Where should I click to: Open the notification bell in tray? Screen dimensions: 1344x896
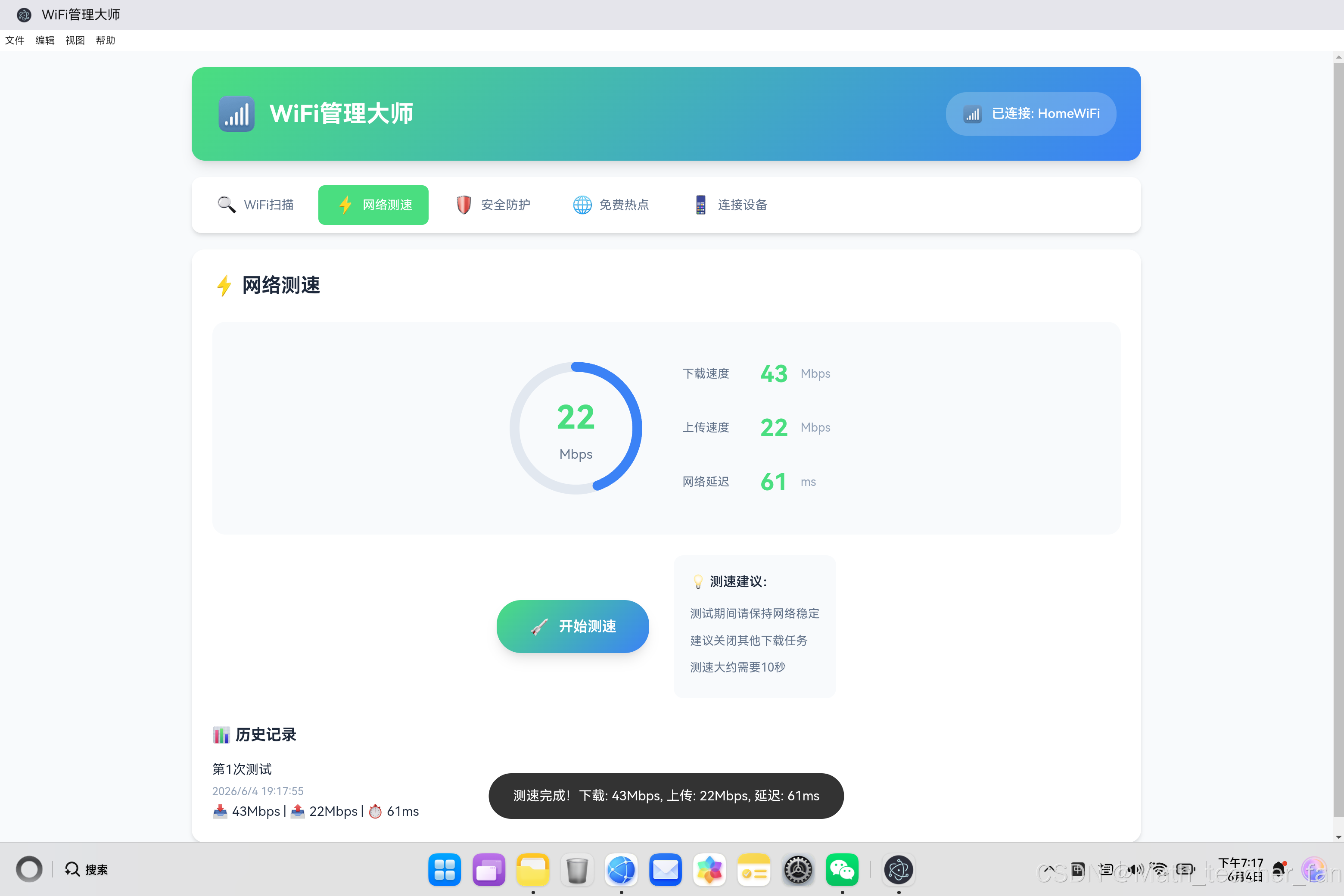[x=1280, y=869]
